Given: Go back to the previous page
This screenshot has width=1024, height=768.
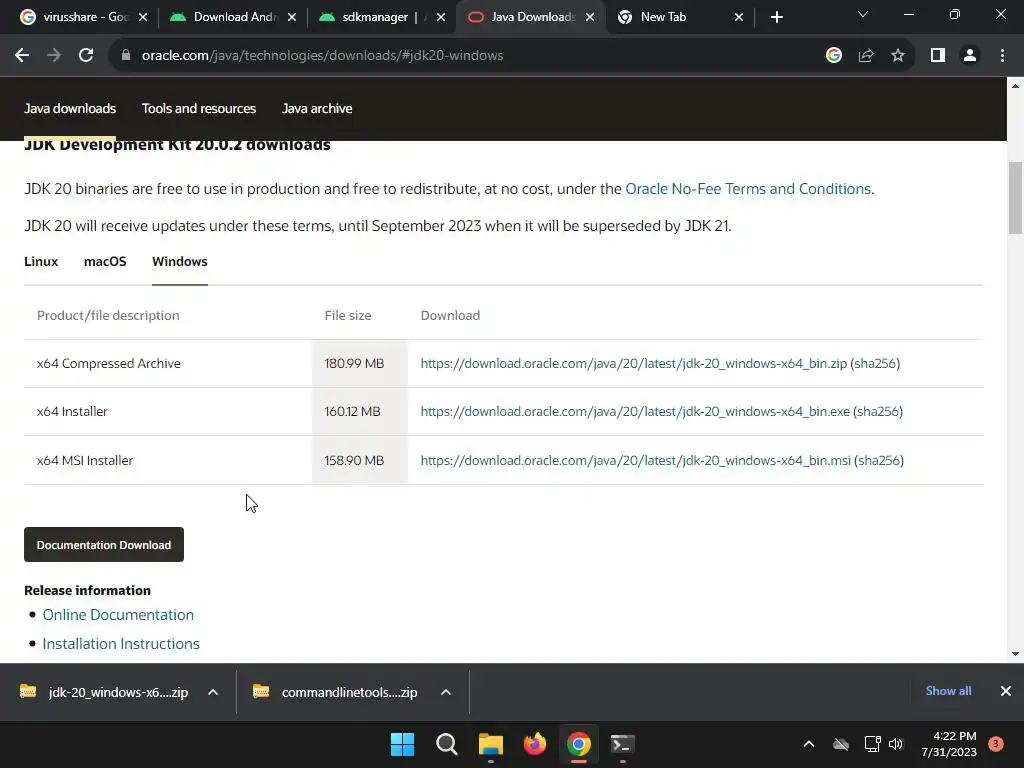Looking at the screenshot, I should click(22, 56).
